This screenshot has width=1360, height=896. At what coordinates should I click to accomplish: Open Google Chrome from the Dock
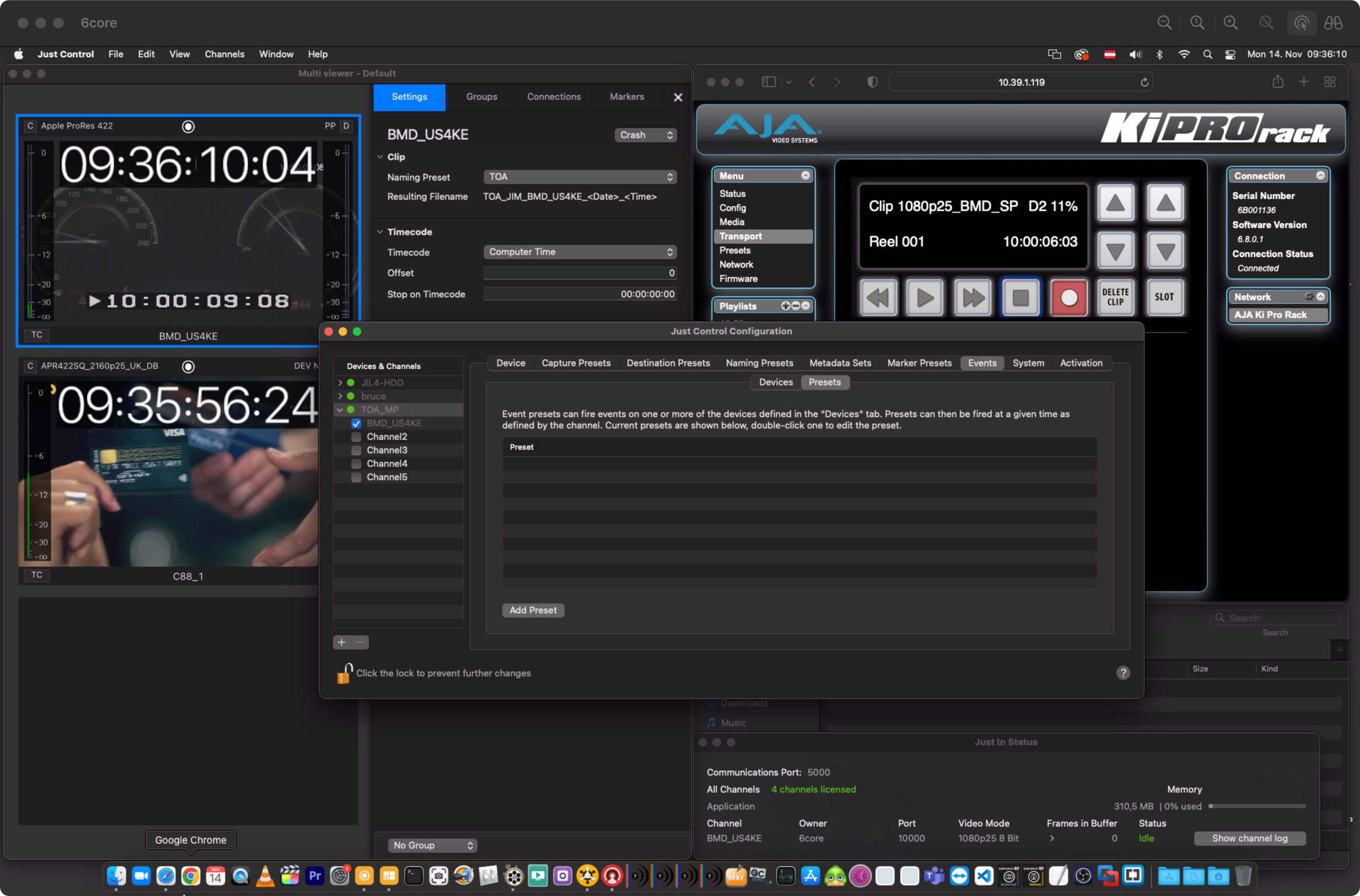click(x=191, y=876)
